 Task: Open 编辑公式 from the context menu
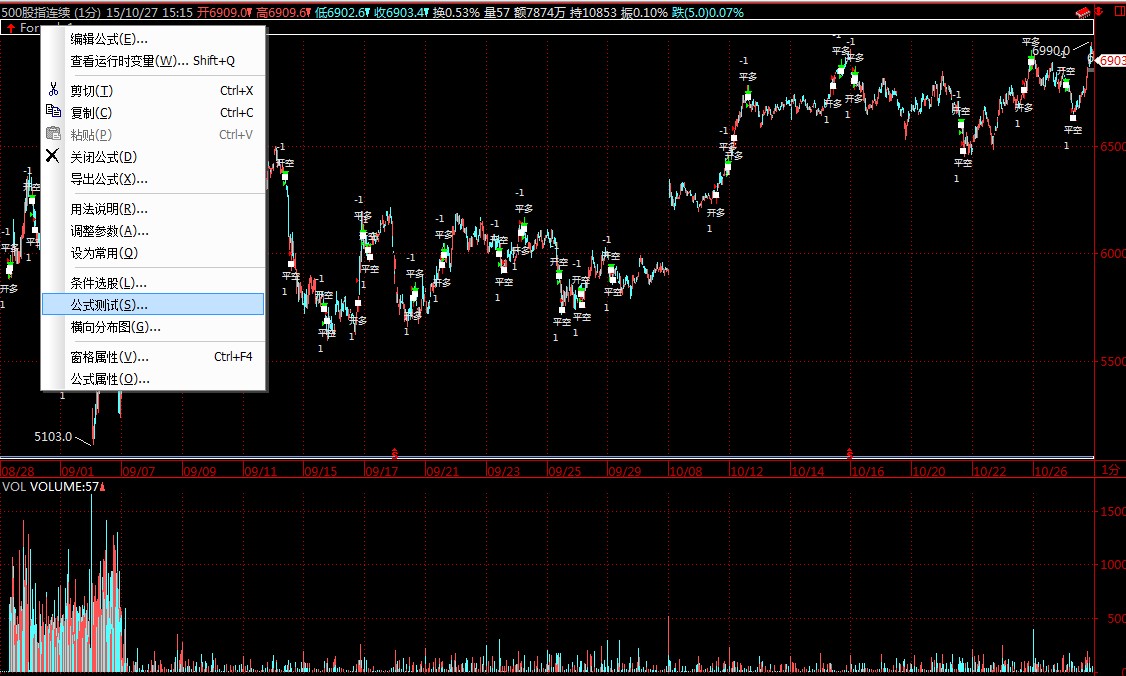108,39
